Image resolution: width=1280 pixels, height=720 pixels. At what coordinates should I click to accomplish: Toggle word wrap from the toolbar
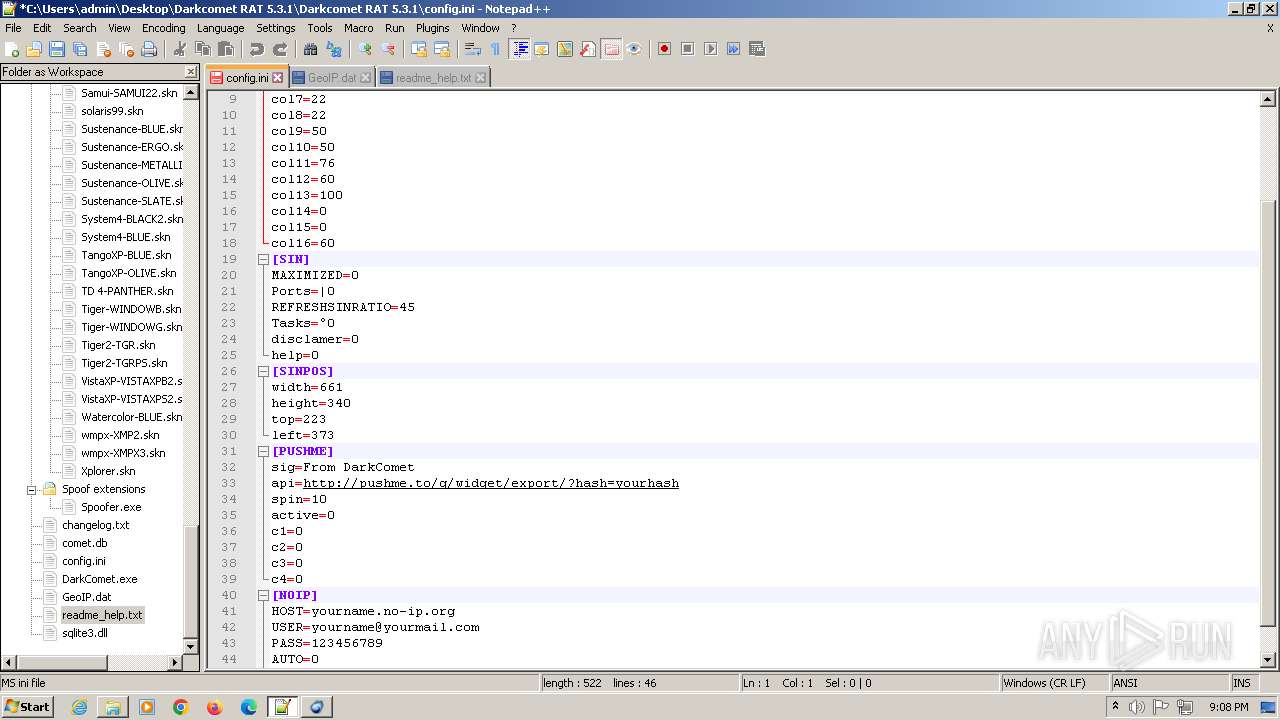pyautogui.click(x=473, y=49)
